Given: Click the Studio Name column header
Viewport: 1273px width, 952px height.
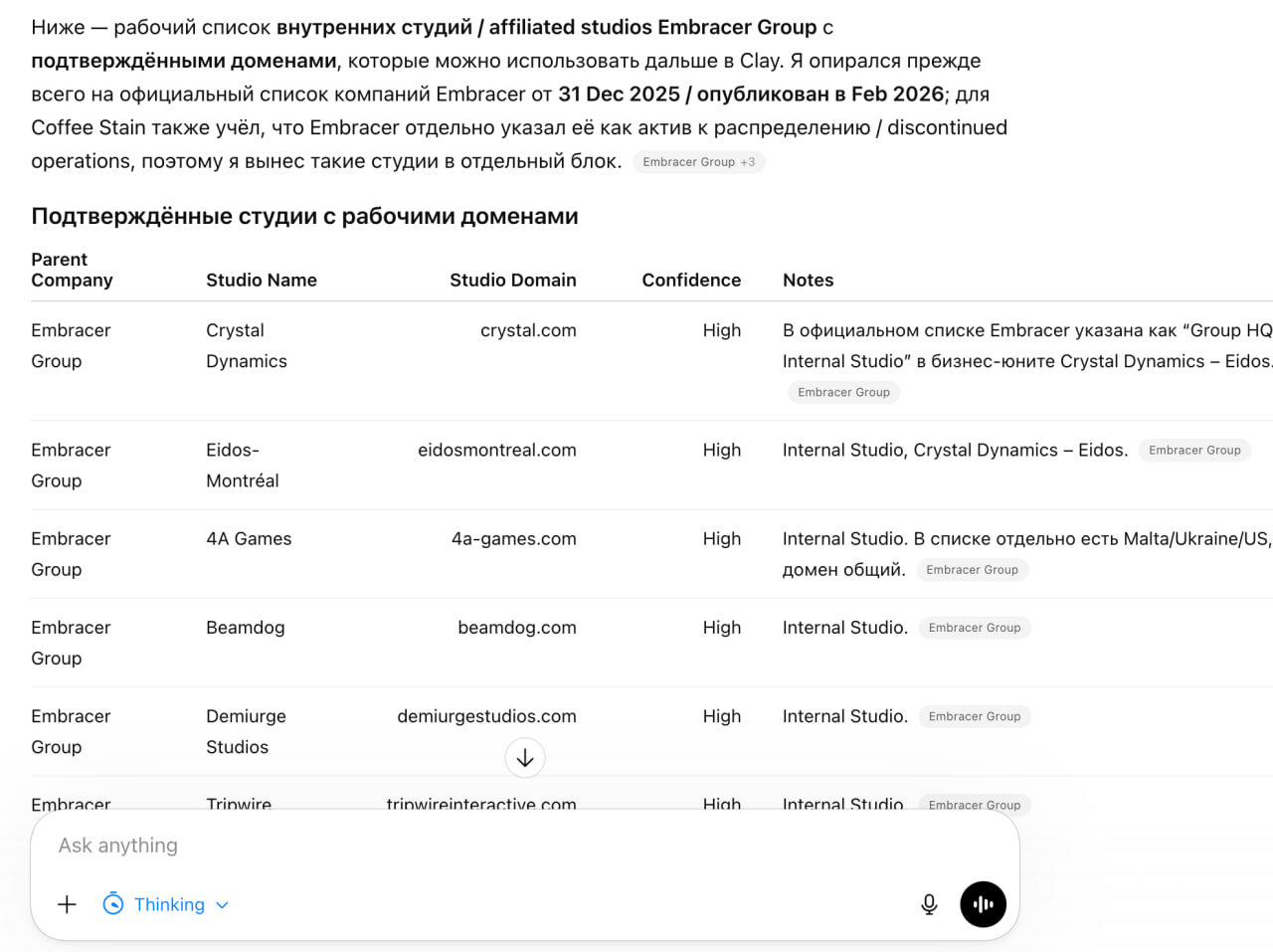Looking at the screenshot, I should pos(262,281).
